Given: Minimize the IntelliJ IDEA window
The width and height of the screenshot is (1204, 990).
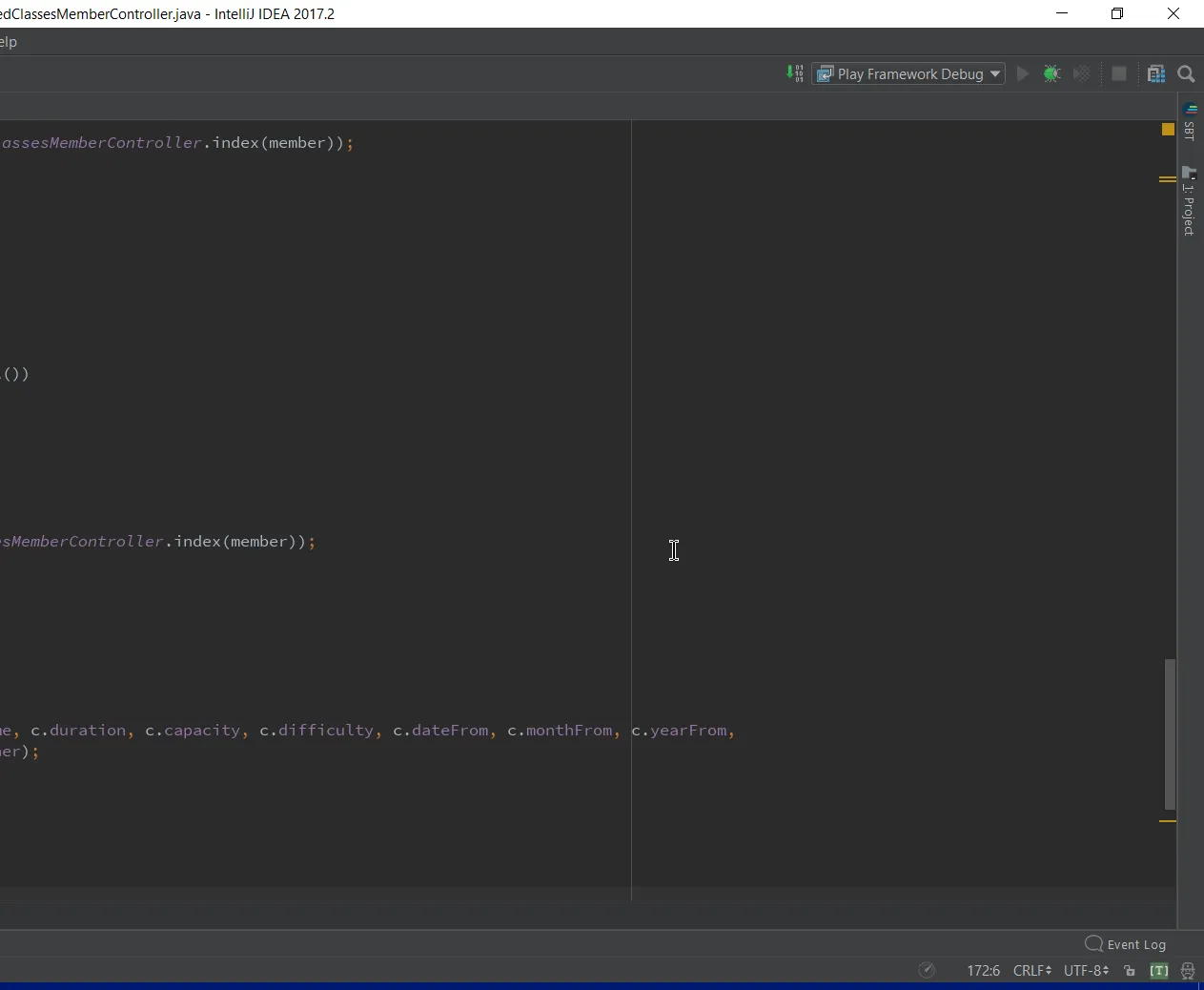Looking at the screenshot, I should (1062, 13).
